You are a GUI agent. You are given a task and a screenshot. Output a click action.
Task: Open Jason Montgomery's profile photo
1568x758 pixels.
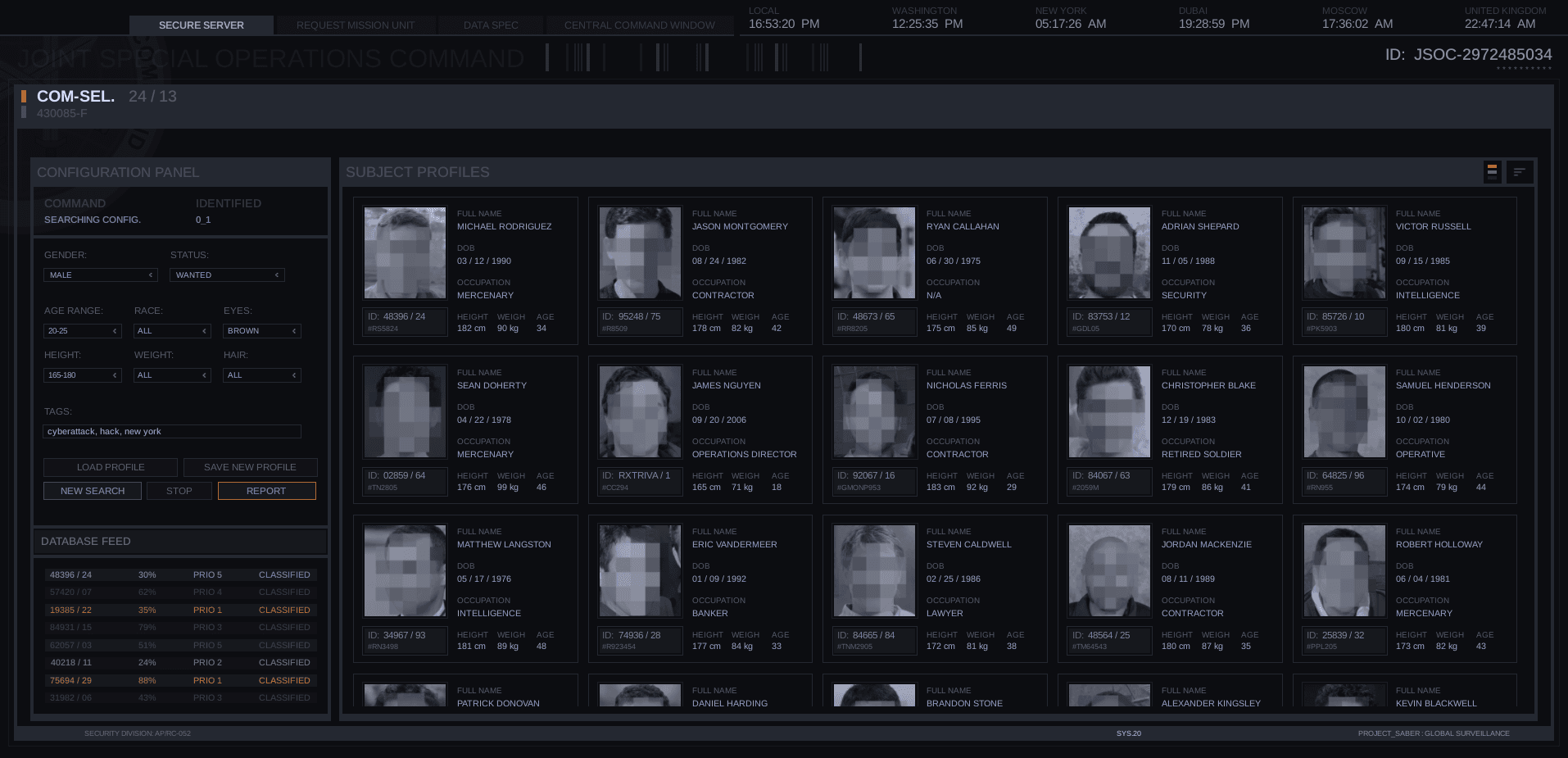(x=640, y=252)
